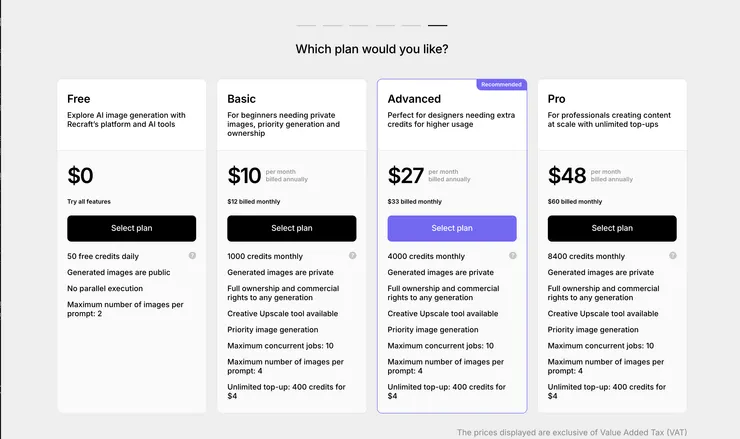Jump to the fourth progress step dash

[x=385, y=25]
